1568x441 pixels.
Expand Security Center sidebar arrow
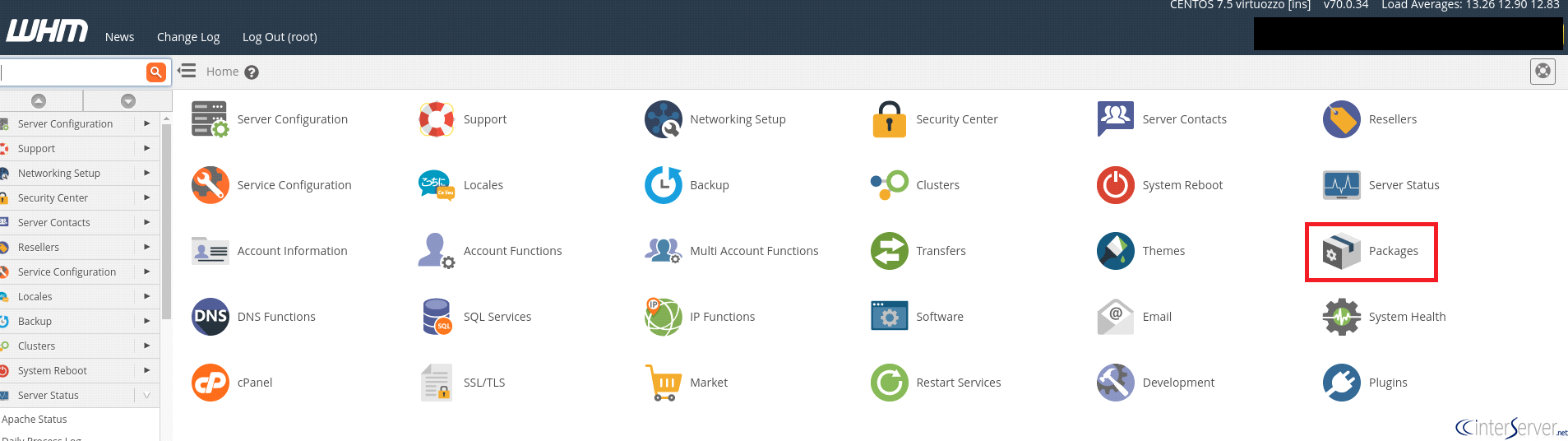click(146, 197)
